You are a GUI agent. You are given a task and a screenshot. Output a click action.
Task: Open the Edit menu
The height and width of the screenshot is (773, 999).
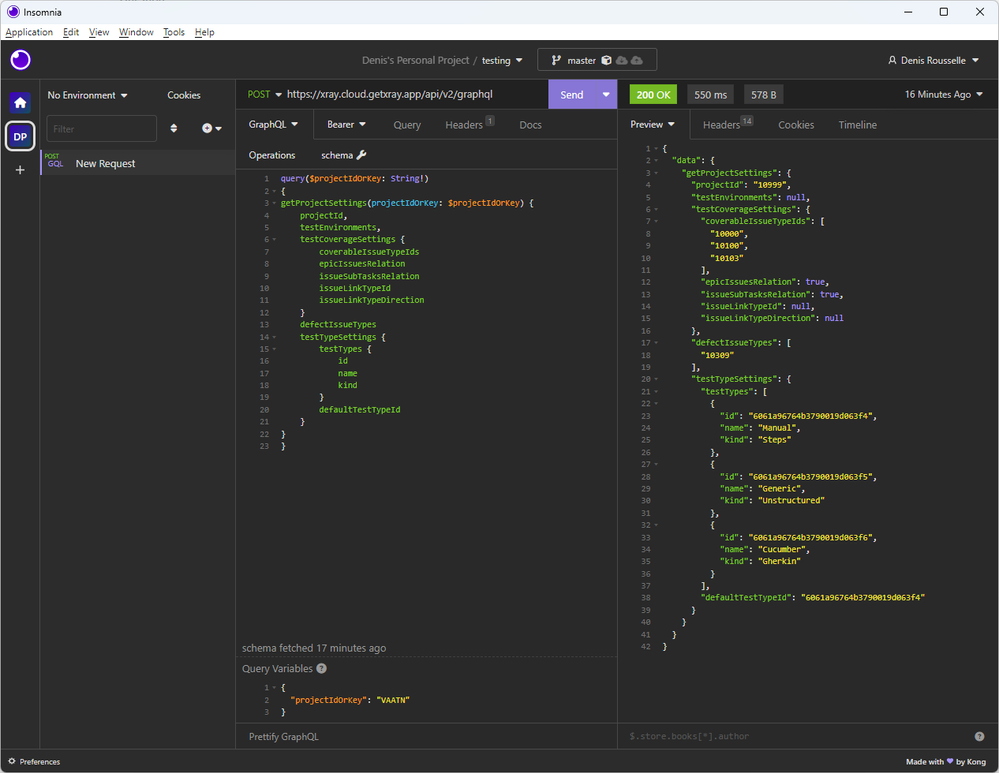pos(71,32)
